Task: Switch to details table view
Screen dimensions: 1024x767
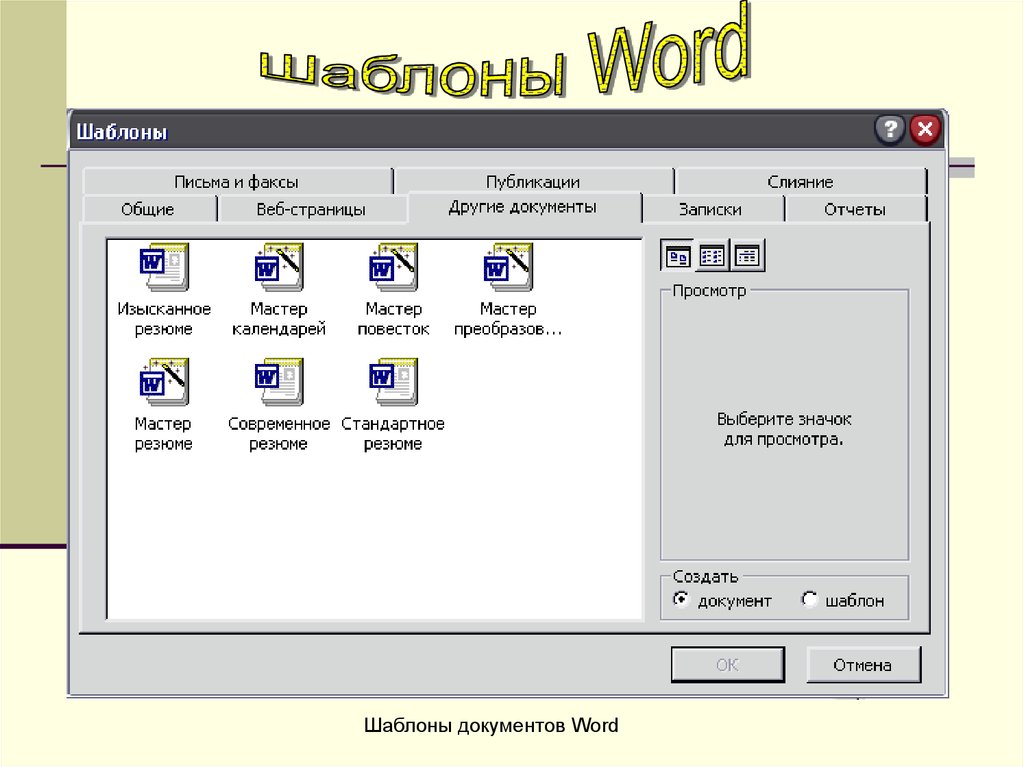Action: click(x=747, y=256)
